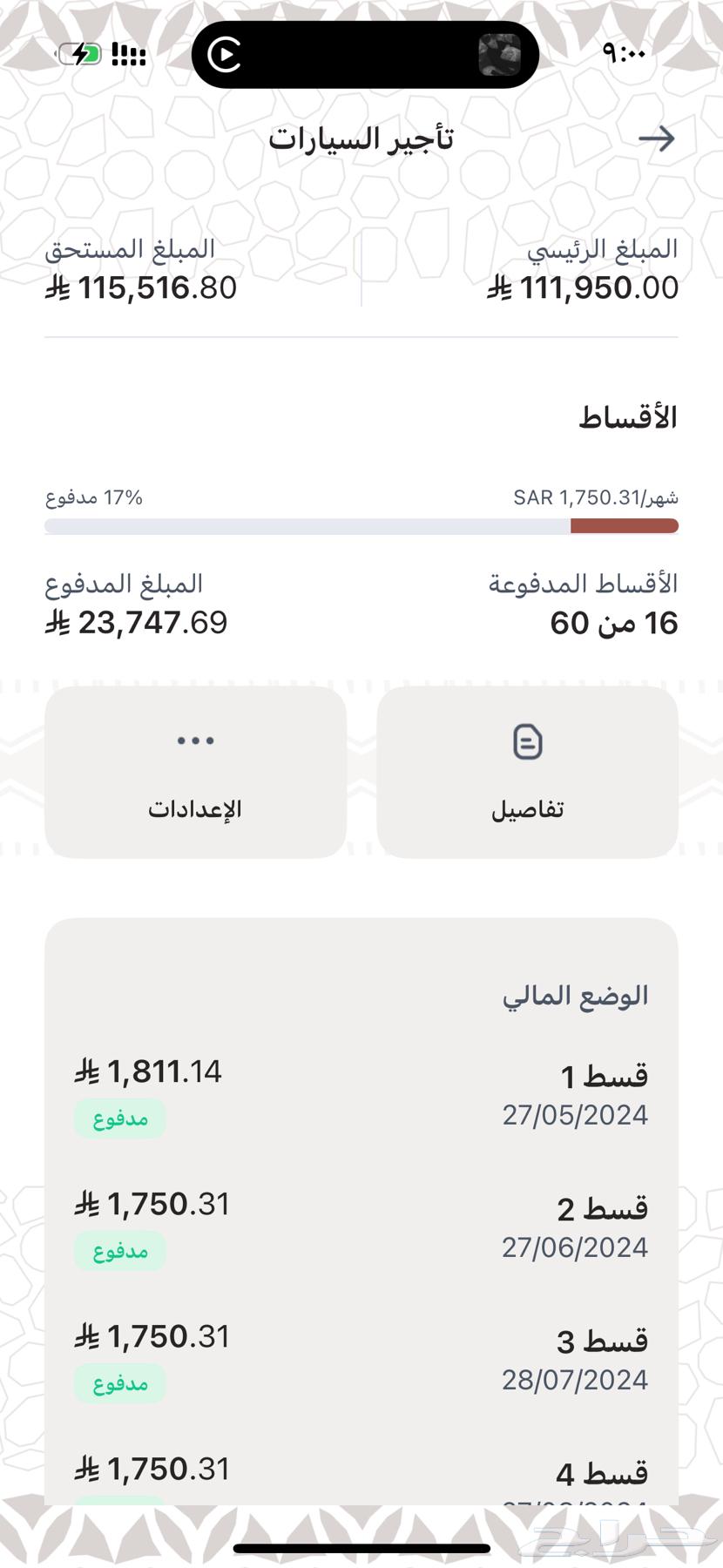Tap the installments progress bar
Image resolution: width=723 pixels, height=1568 pixels.
361,525
